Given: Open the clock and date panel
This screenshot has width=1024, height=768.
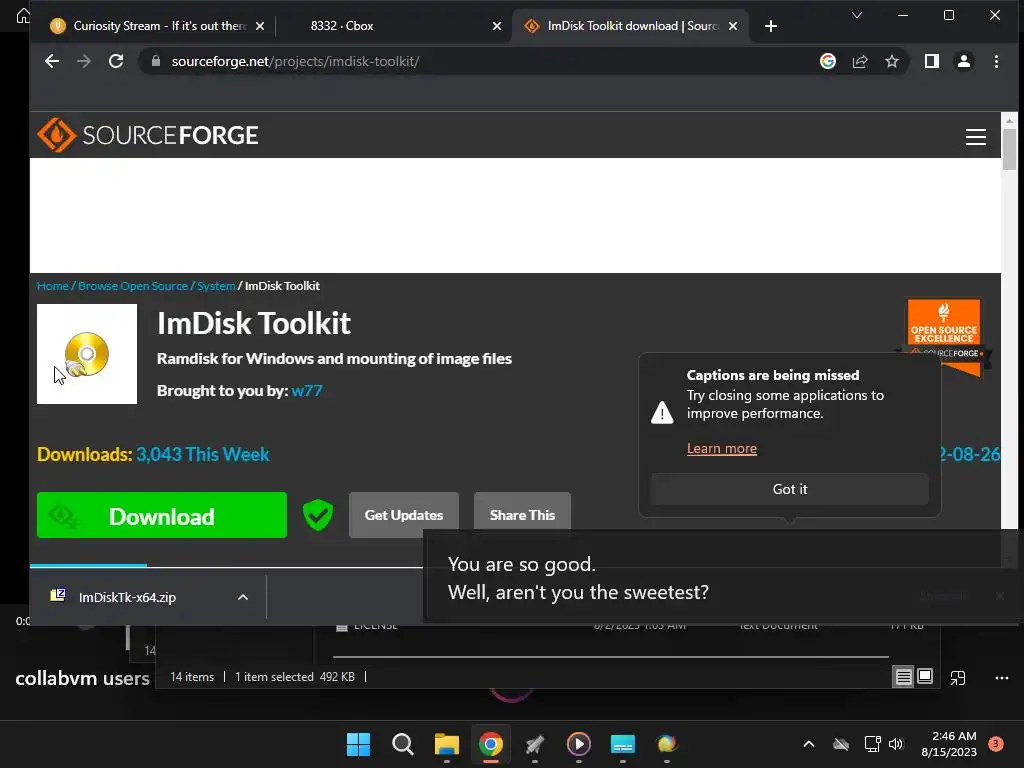Looking at the screenshot, I should tap(949, 744).
